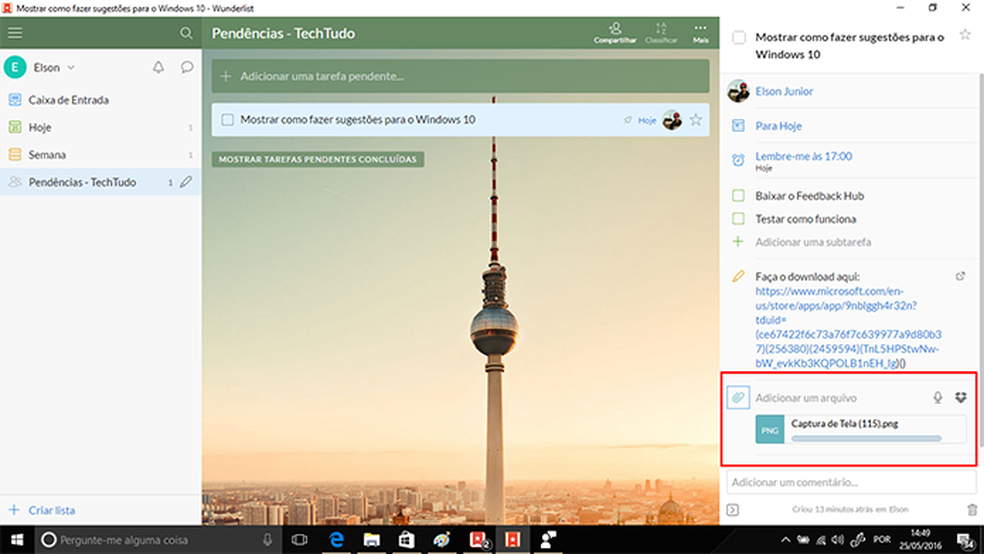Attach file from Dropbox icon
This screenshot has width=984, height=554.
[961, 398]
